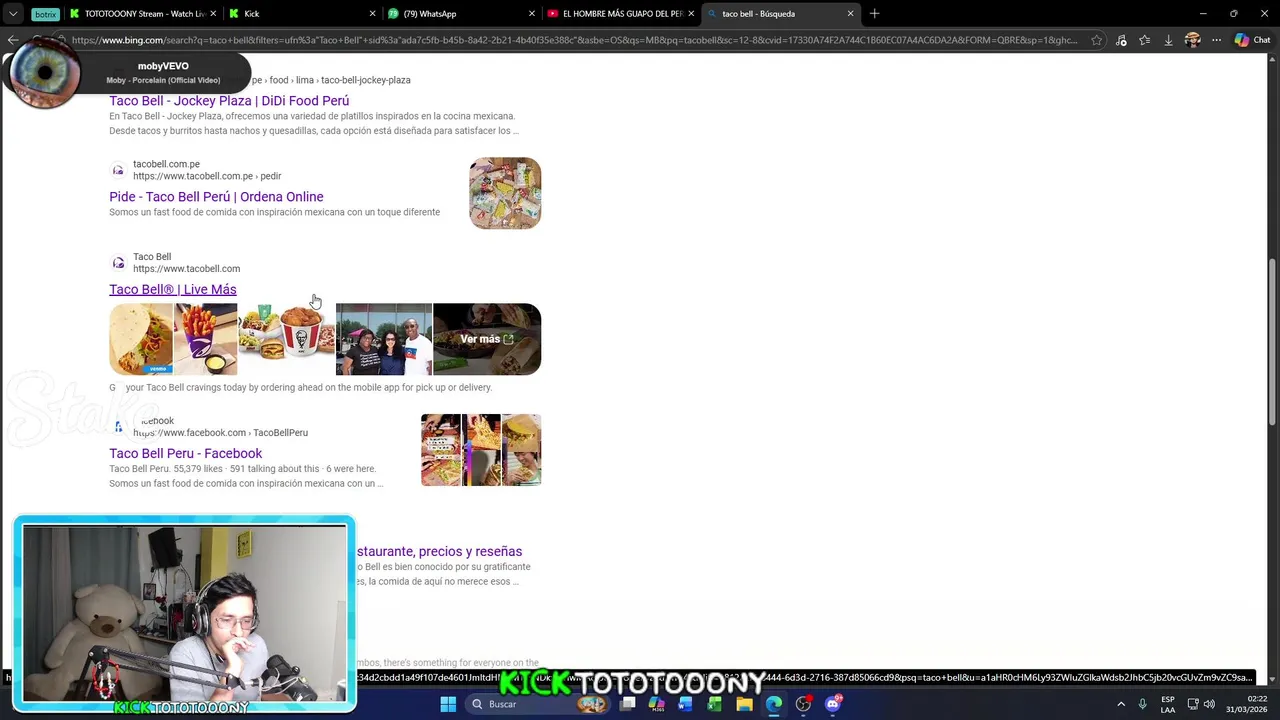Viewport: 1280px width, 720px height.
Task: Click the browser back arrow
Action: click(12, 40)
